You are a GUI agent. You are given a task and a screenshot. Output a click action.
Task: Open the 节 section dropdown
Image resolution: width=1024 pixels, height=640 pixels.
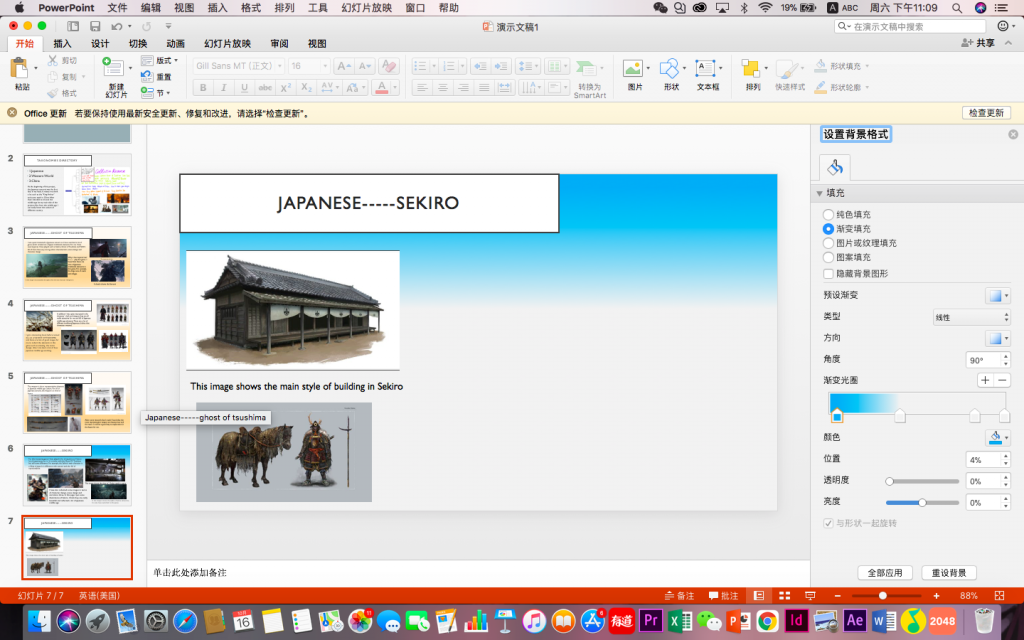coord(155,93)
